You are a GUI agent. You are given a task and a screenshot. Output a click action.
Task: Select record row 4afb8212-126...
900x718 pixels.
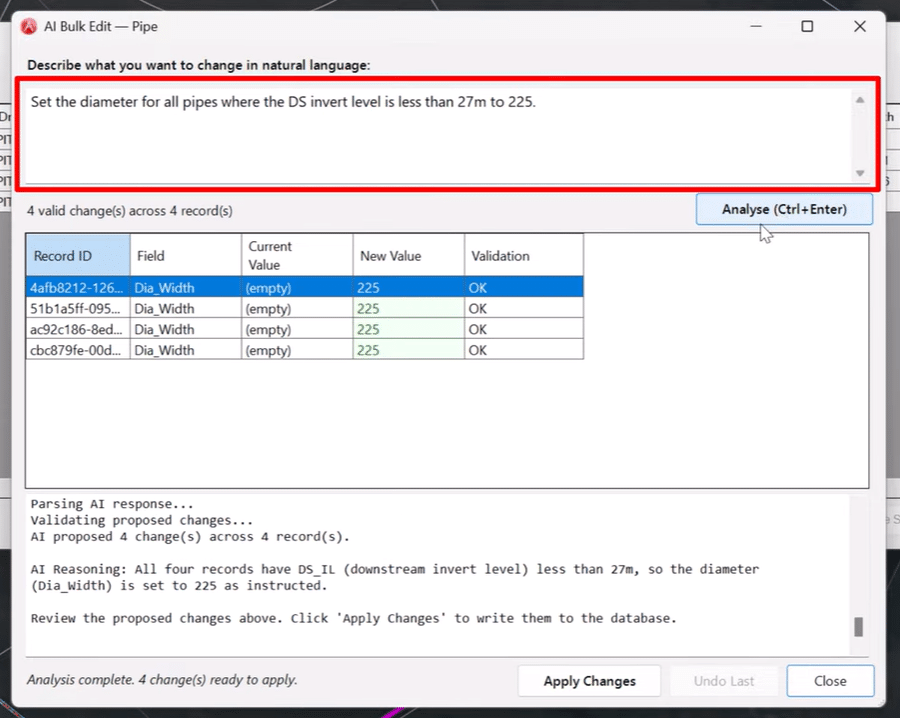coord(305,287)
